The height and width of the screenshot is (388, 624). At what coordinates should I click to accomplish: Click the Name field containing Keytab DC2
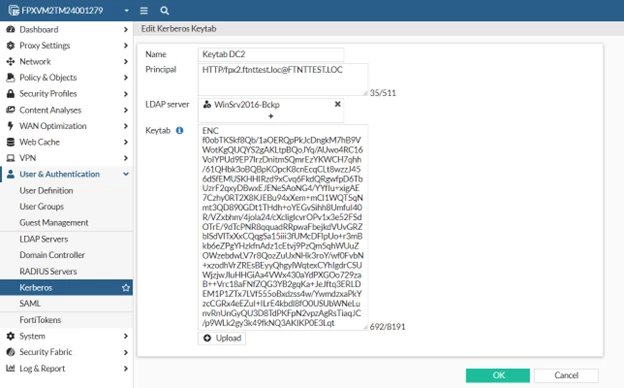pos(271,55)
